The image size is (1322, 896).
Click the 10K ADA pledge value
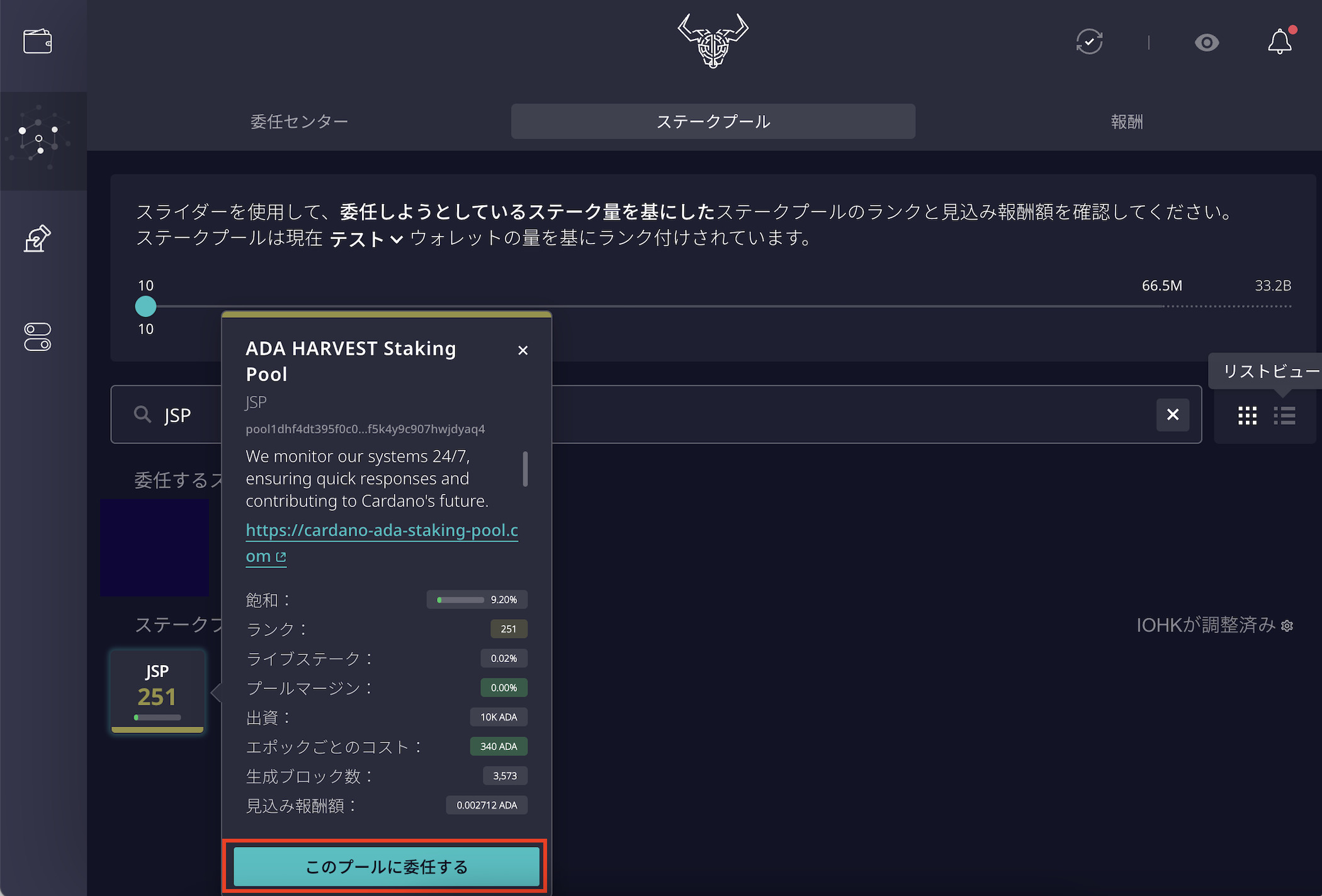coord(499,717)
